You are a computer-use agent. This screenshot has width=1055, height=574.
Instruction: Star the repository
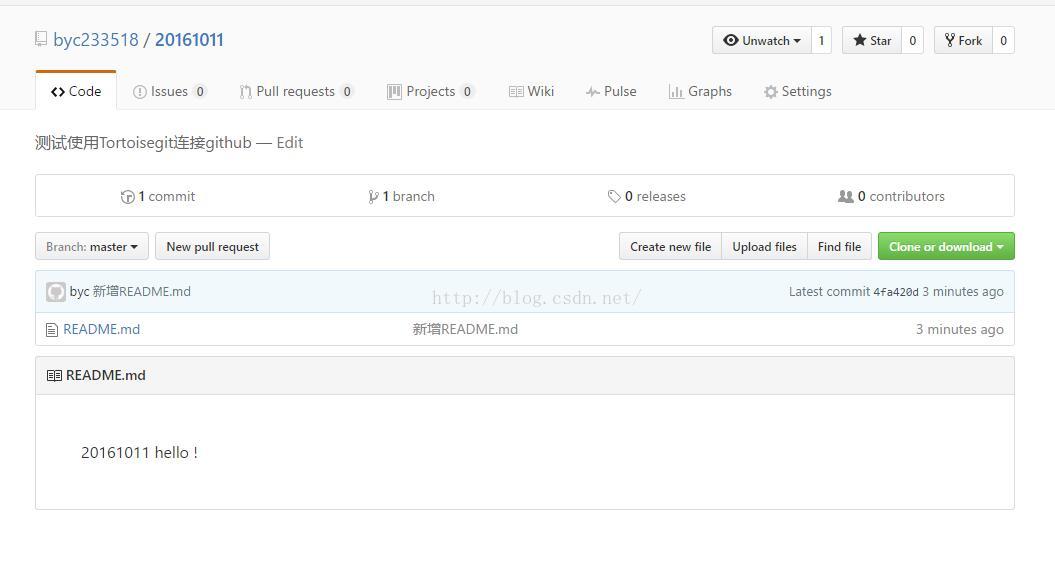[872, 40]
